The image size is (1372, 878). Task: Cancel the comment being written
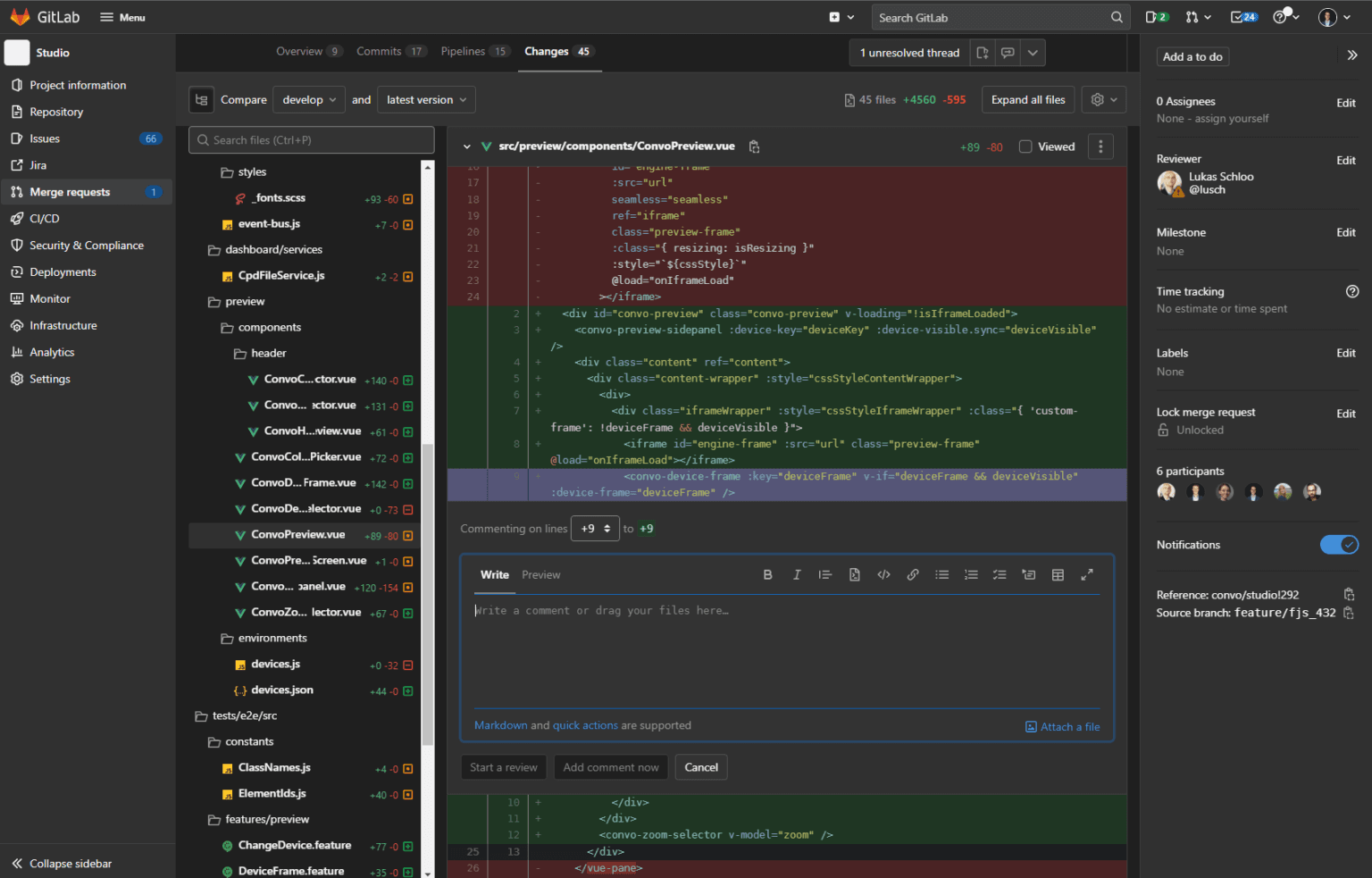click(700, 767)
